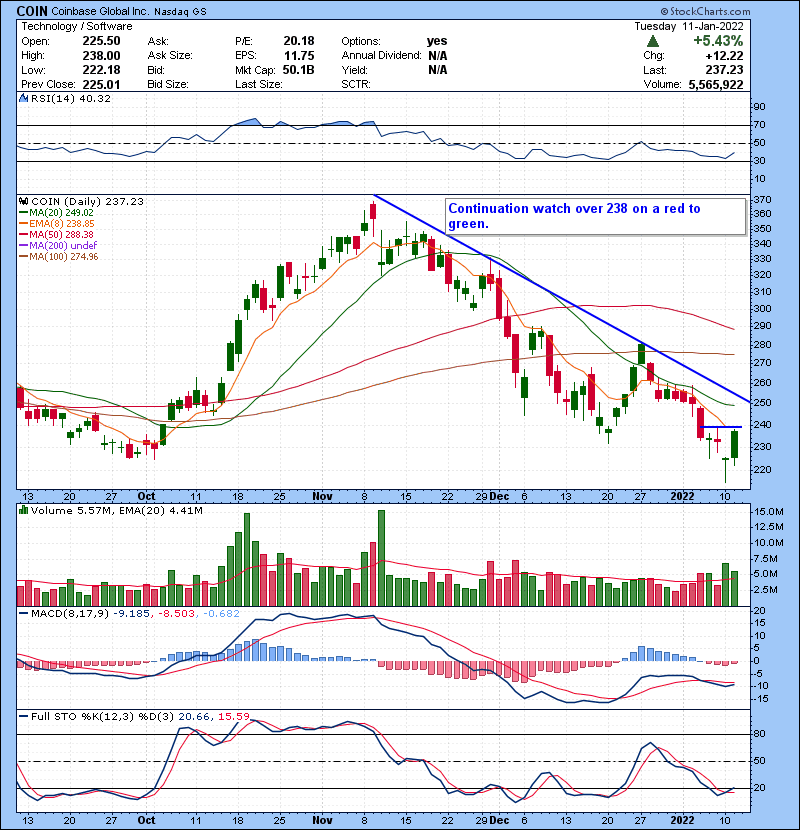The width and height of the screenshot is (800, 830).
Task: Select the Prev Close value 225.01
Action: pyautogui.click(x=101, y=85)
